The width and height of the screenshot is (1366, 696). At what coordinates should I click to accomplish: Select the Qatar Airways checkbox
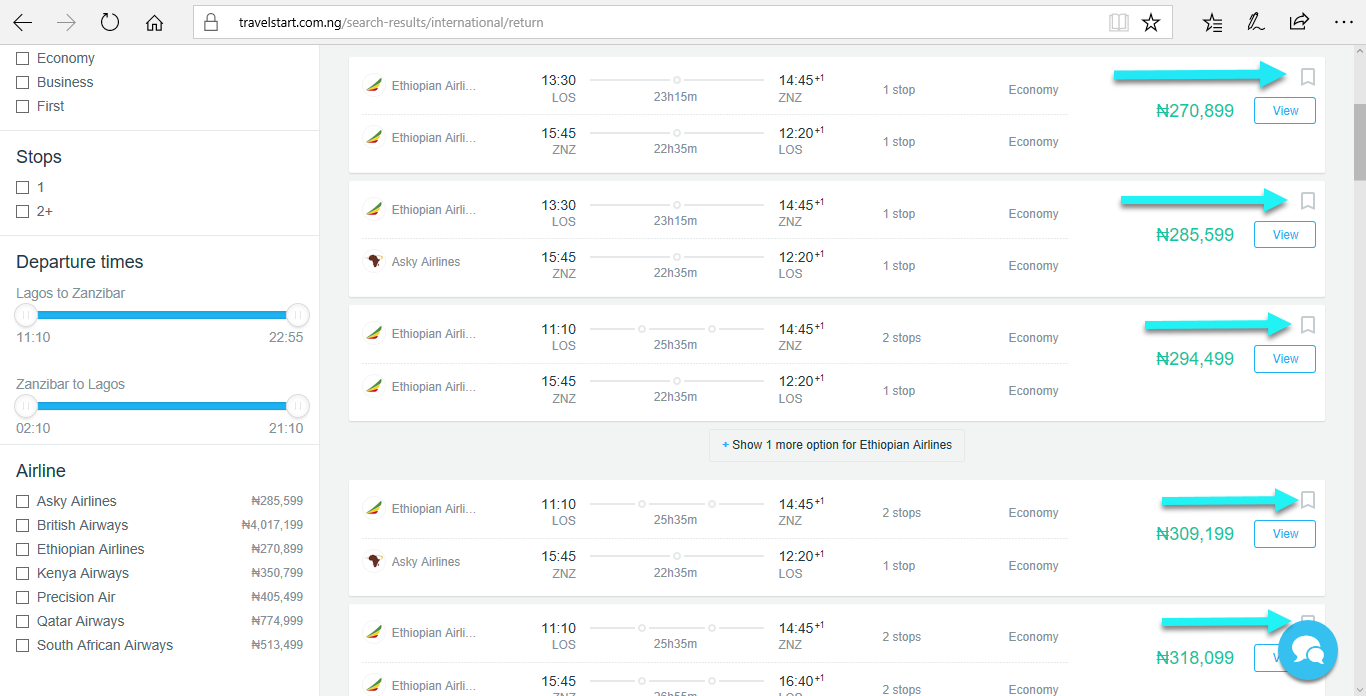point(23,621)
